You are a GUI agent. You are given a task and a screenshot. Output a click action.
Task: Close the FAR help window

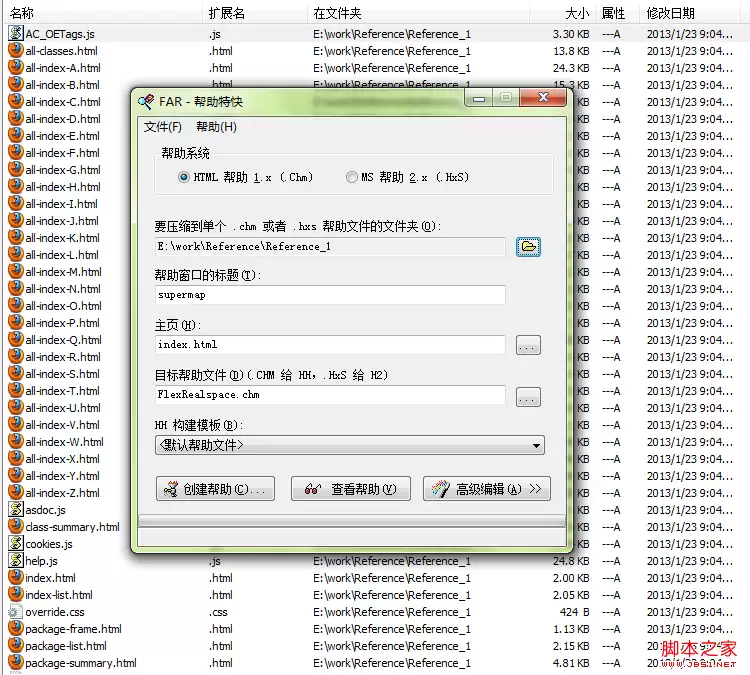point(543,98)
